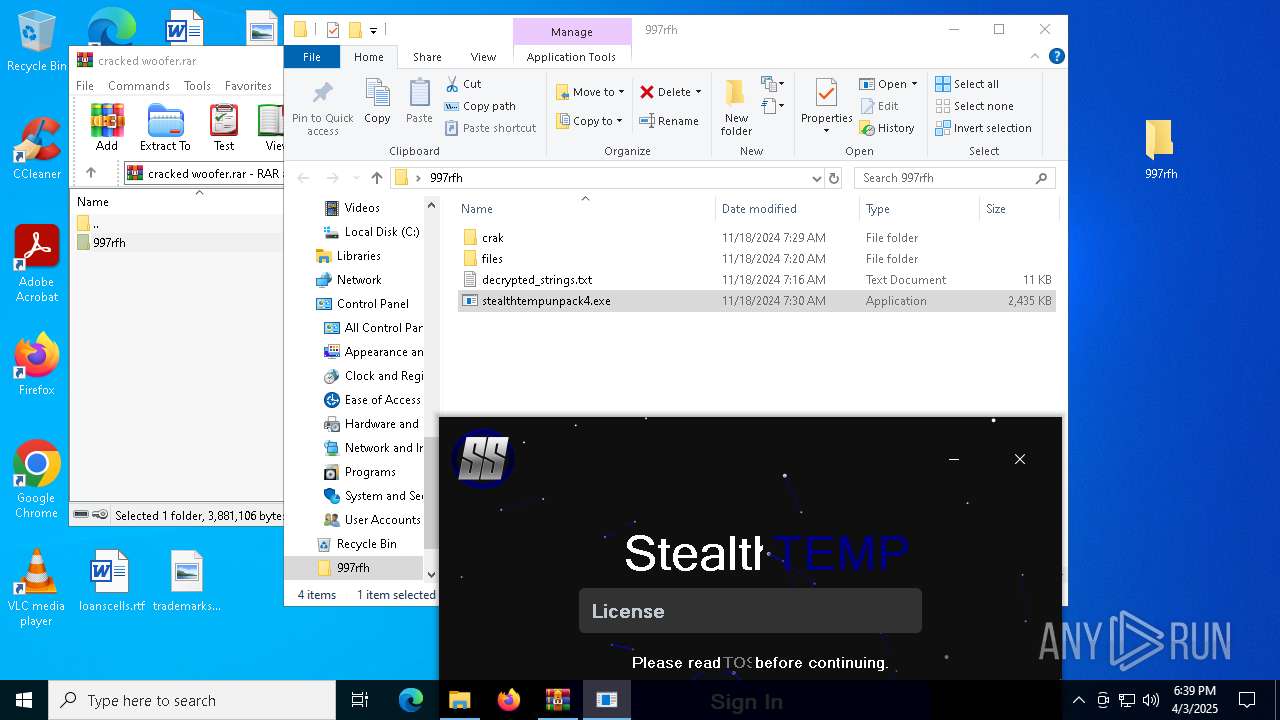Screen dimensions: 1280x720
Task: Collapse the ribbon with the chevron
Action: [1036, 57]
